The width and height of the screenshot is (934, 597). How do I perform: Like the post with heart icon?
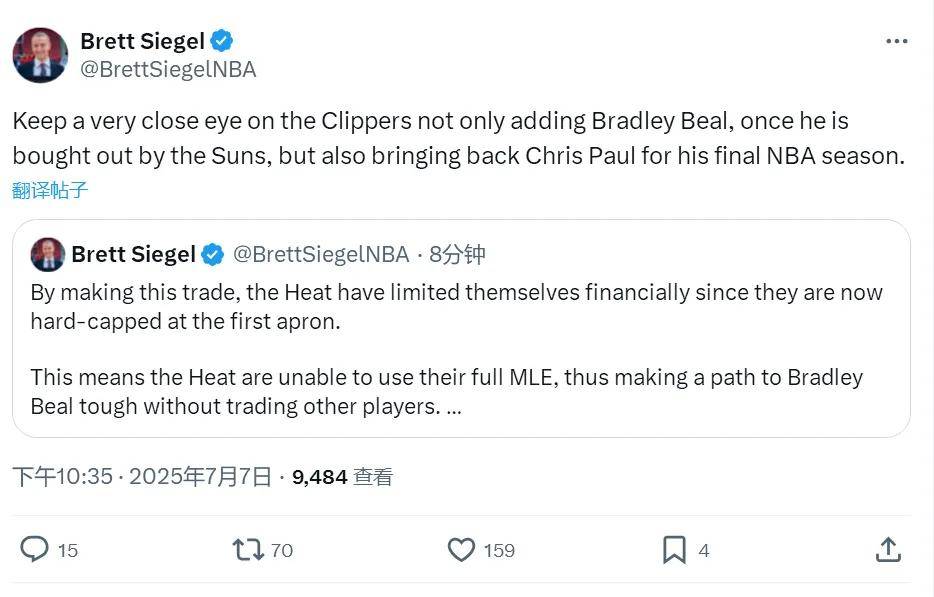click(x=461, y=549)
